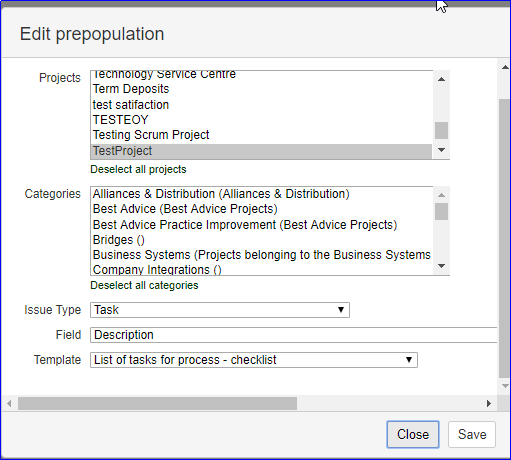Click down arrow of Categories list scrollbar
This screenshot has height=460, width=511.
click(x=441, y=266)
